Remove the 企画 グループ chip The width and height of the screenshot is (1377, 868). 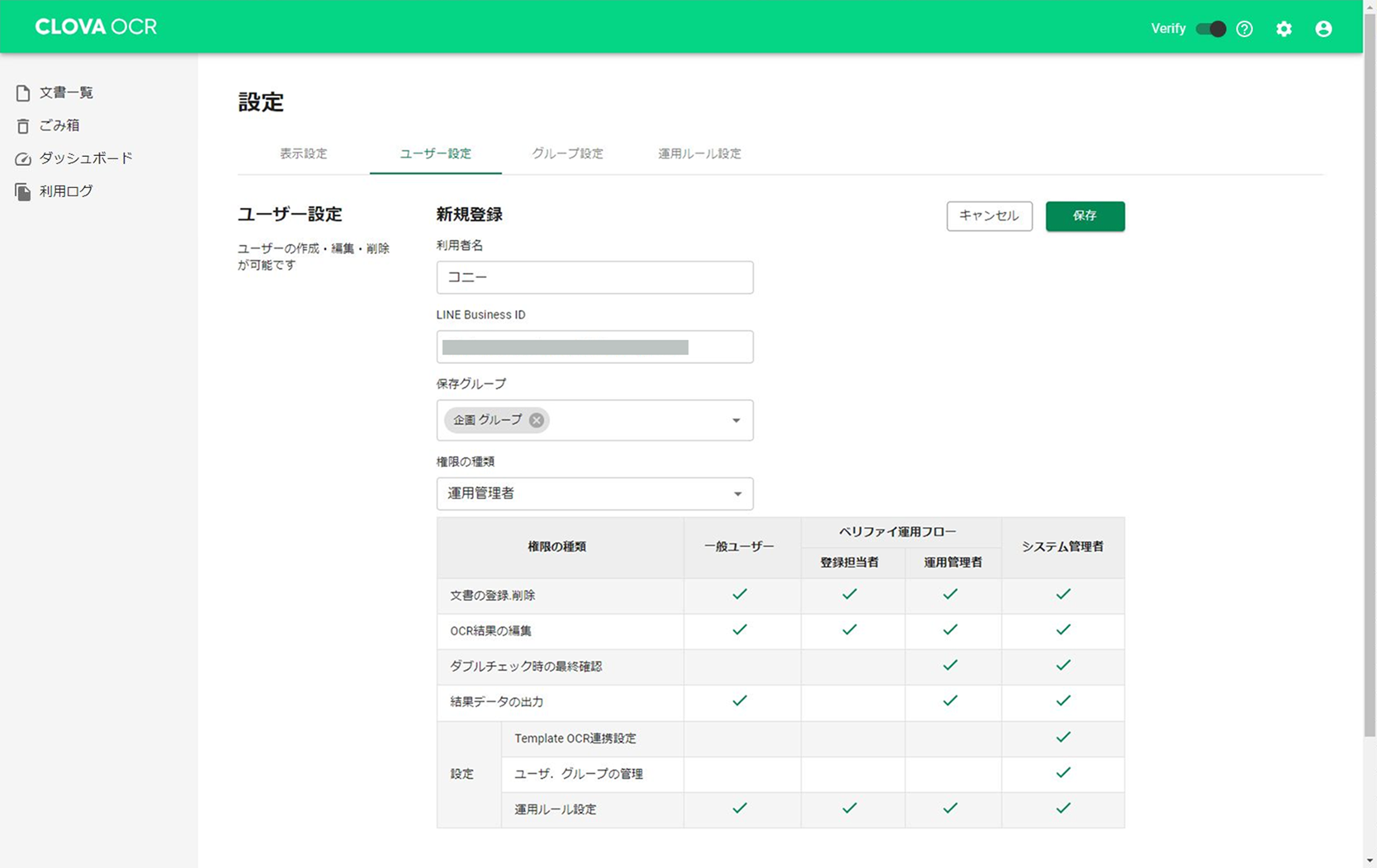537,420
